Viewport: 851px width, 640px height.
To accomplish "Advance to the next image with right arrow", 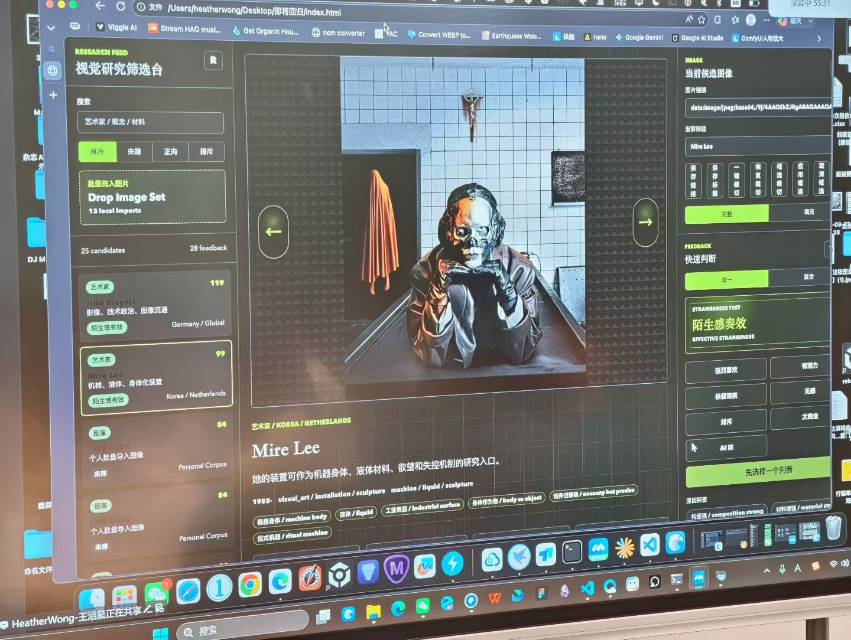I will (645, 222).
